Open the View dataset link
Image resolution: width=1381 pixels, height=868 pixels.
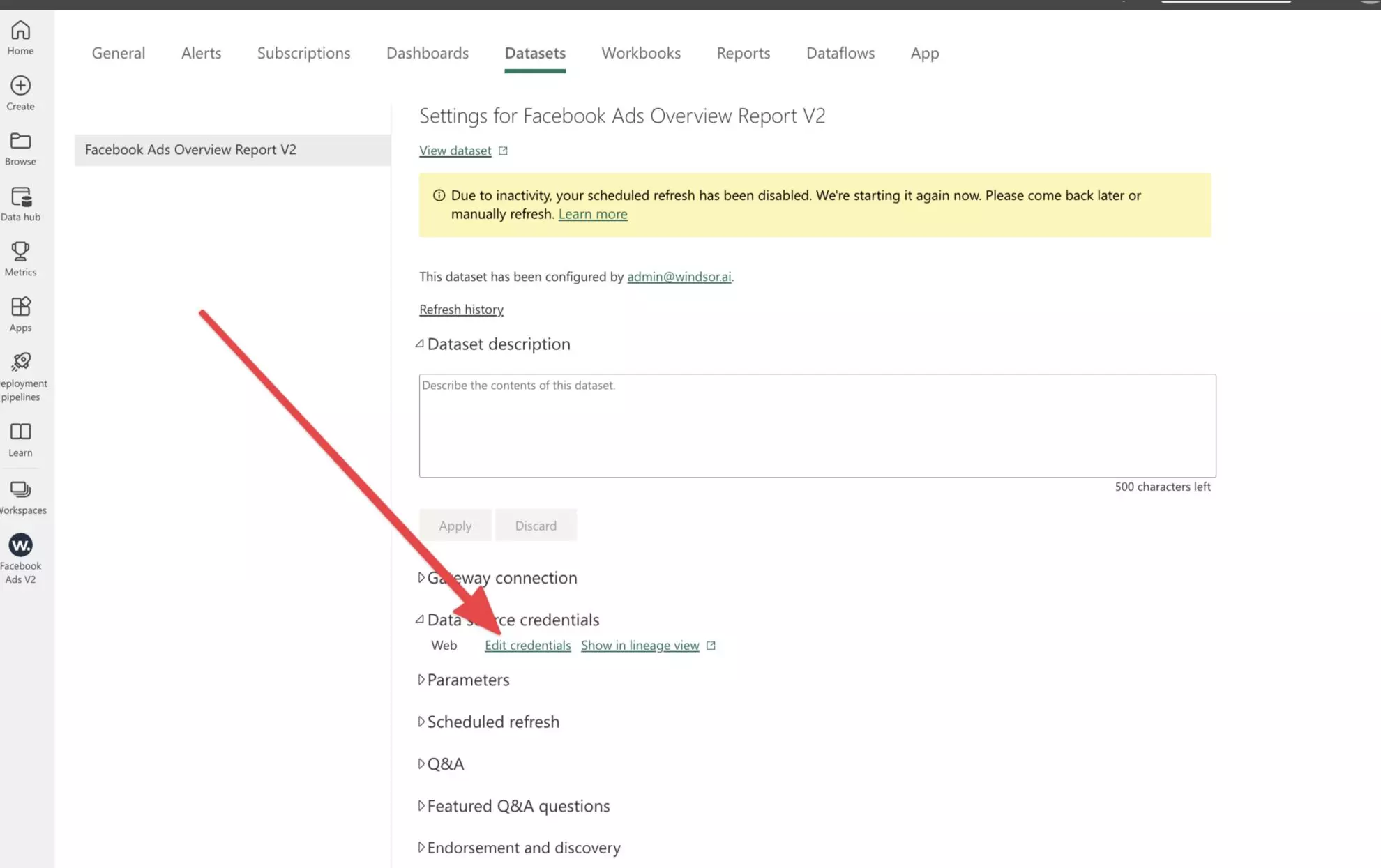(x=455, y=151)
